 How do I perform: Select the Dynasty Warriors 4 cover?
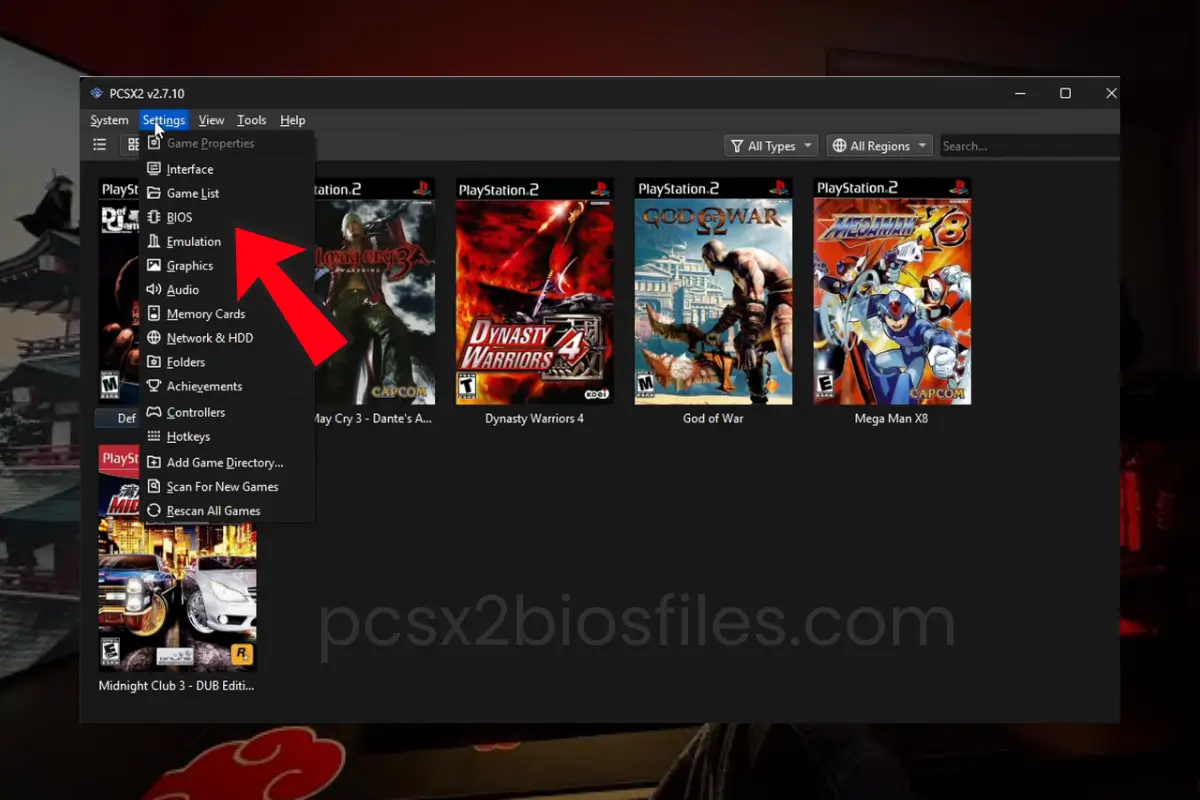tap(535, 291)
